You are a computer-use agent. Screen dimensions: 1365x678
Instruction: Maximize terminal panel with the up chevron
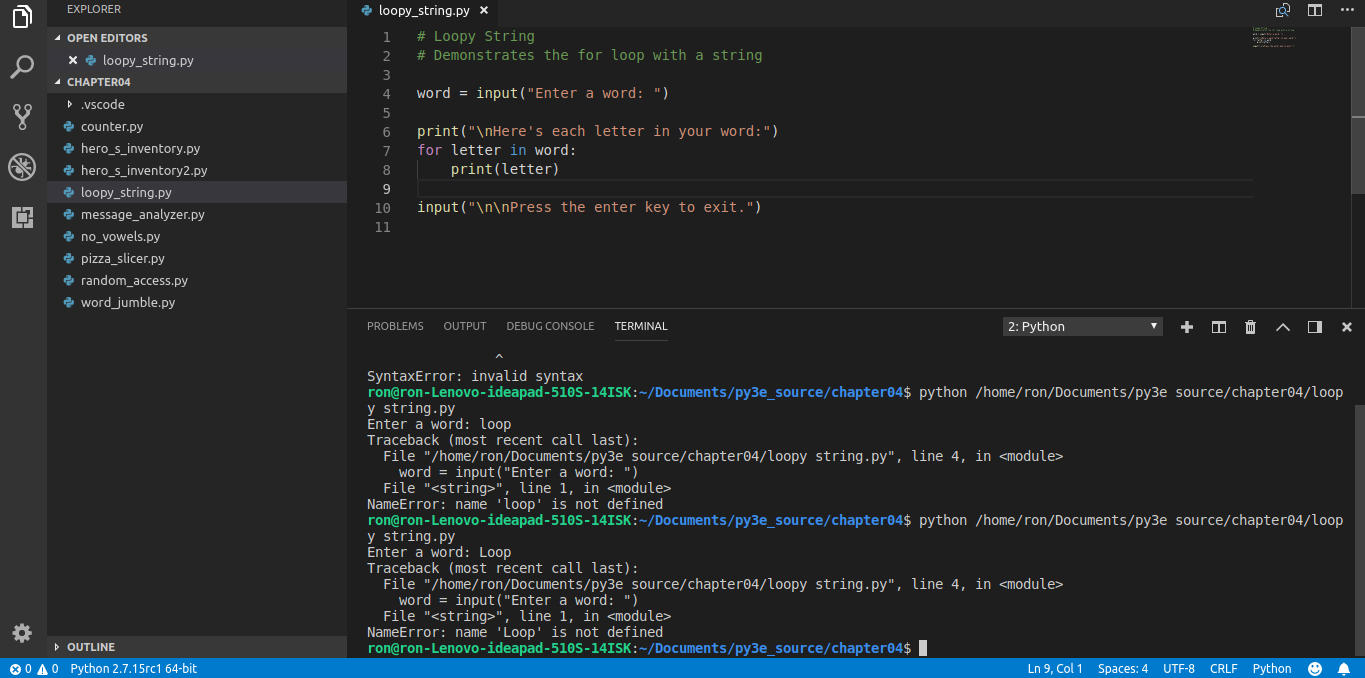pyautogui.click(x=1283, y=327)
